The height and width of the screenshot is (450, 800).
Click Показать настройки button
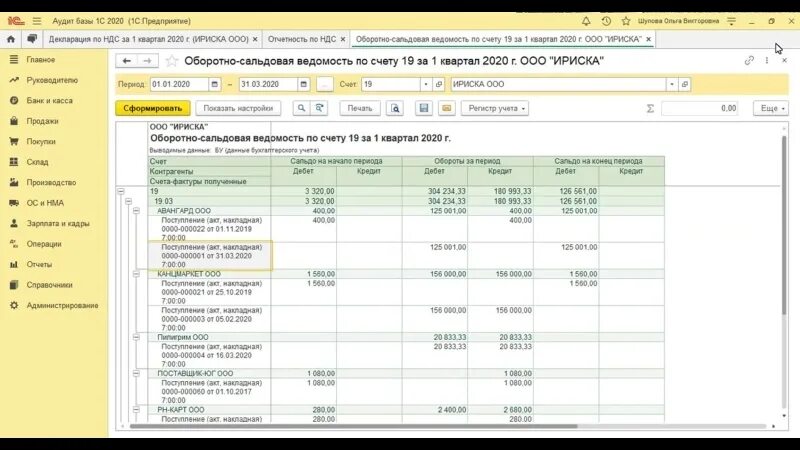pyautogui.click(x=238, y=108)
